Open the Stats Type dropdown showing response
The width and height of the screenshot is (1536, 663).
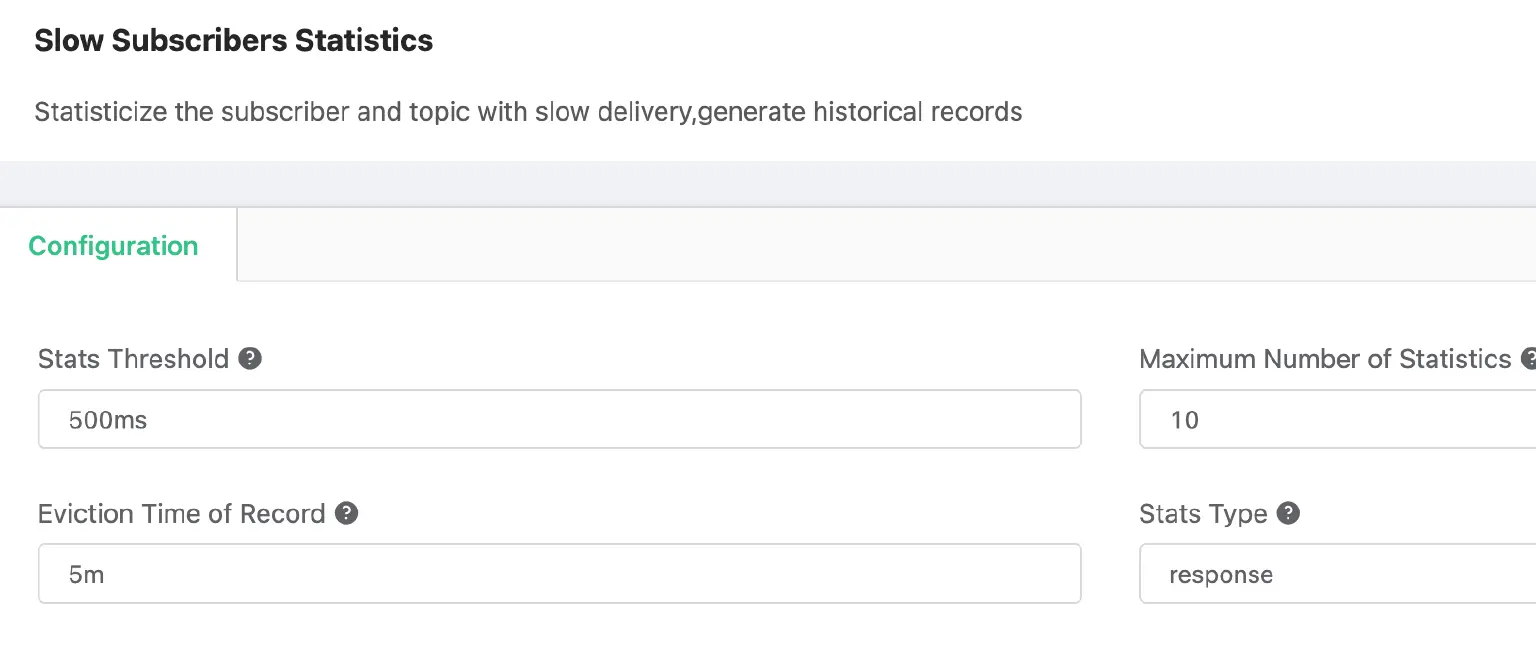1336,574
